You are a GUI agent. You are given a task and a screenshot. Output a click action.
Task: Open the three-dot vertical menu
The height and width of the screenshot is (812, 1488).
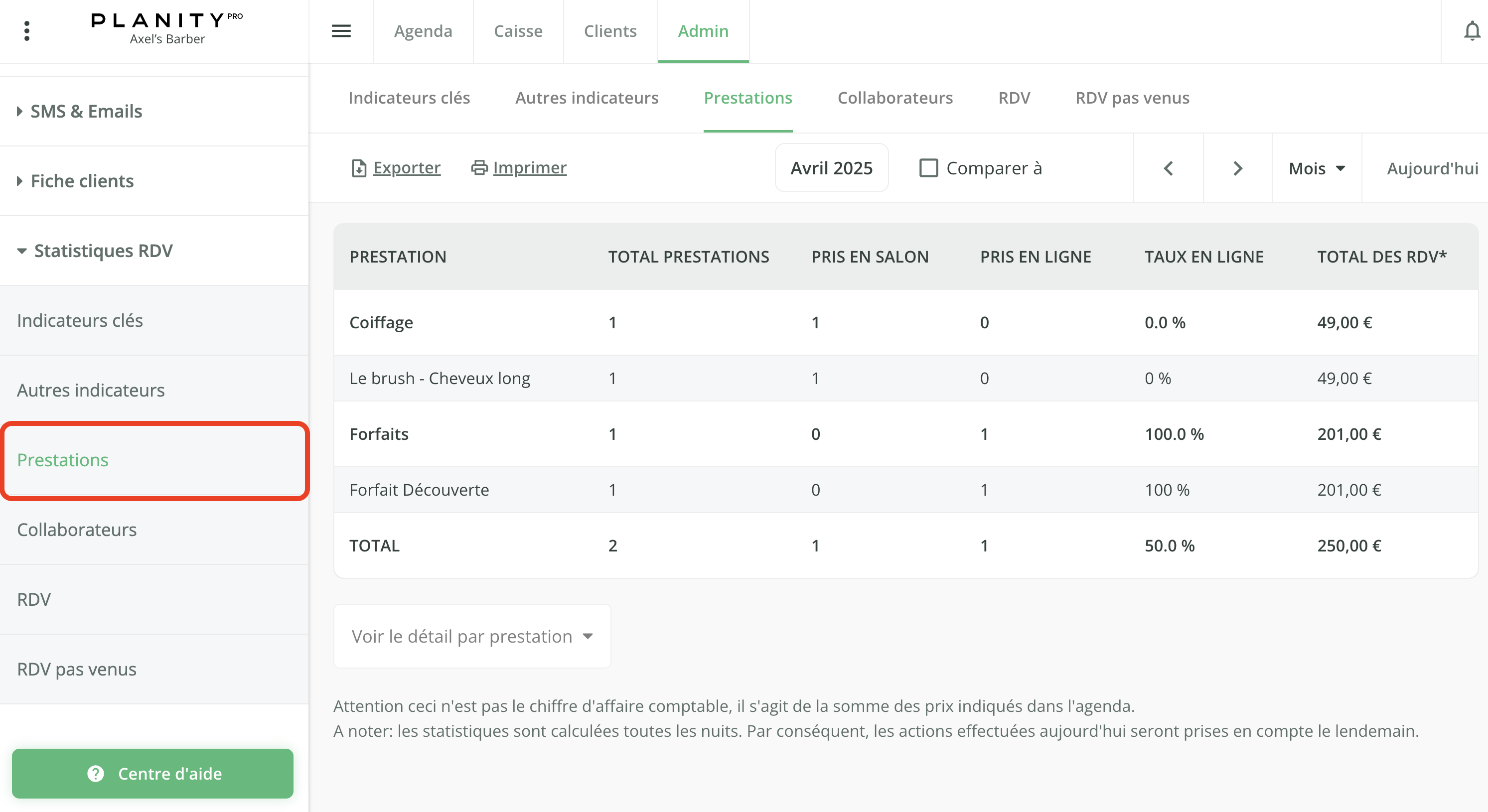[x=26, y=30]
